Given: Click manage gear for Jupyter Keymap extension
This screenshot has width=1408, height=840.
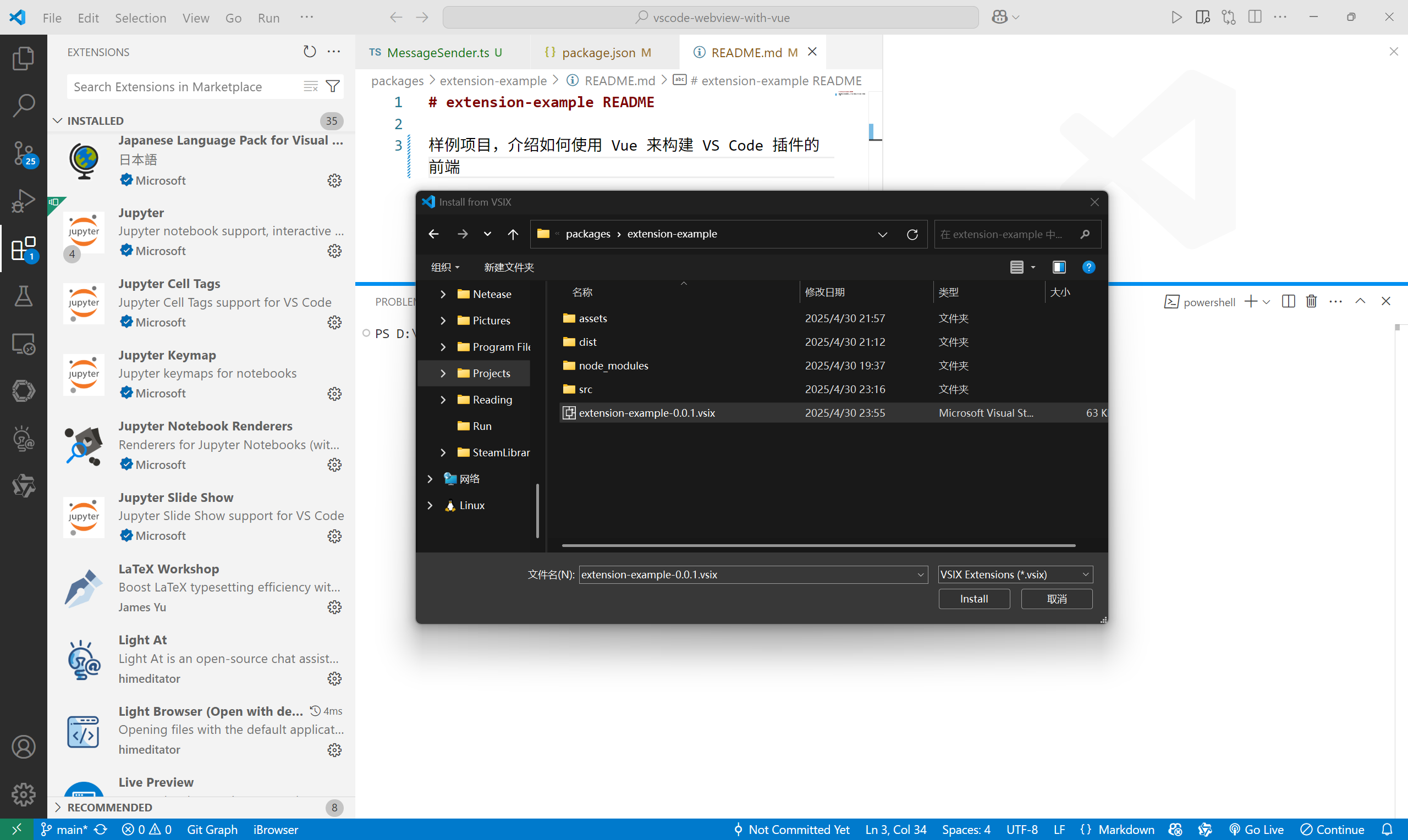Looking at the screenshot, I should point(334,394).
